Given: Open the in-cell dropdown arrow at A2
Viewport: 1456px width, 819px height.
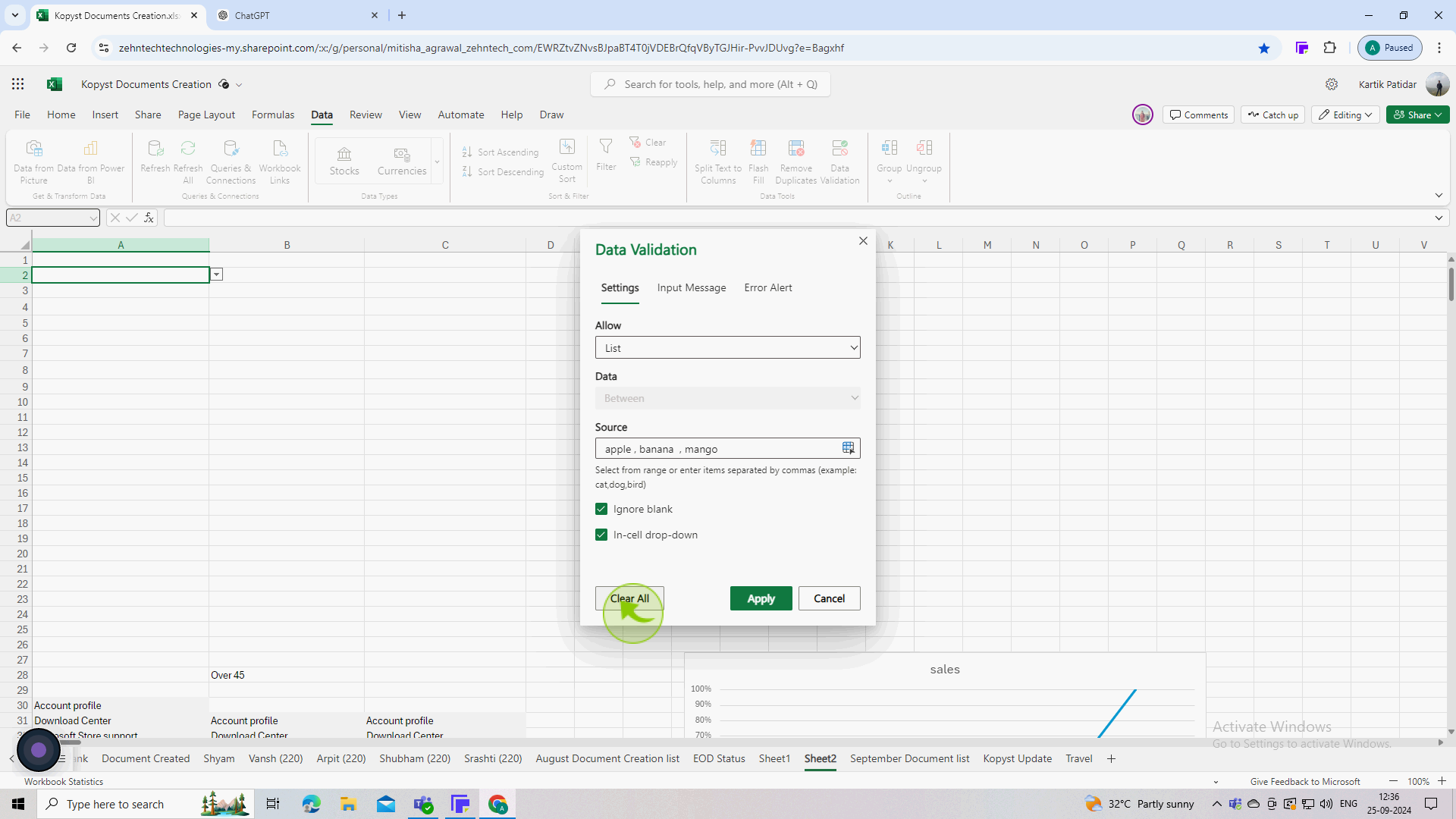Looking at the screenshot, I should pos(217,275).
